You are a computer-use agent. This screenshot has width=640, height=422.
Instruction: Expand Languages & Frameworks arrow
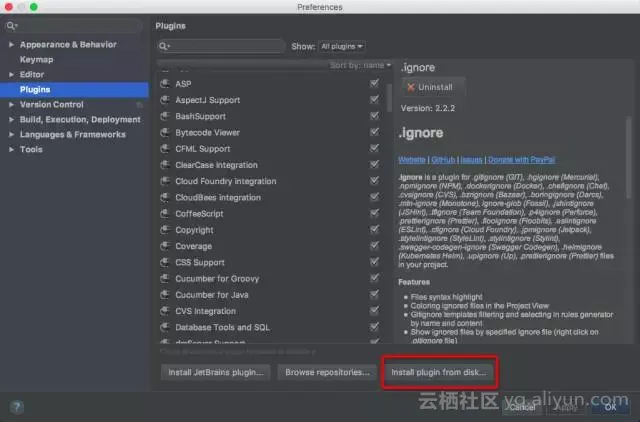click(11, 135)
